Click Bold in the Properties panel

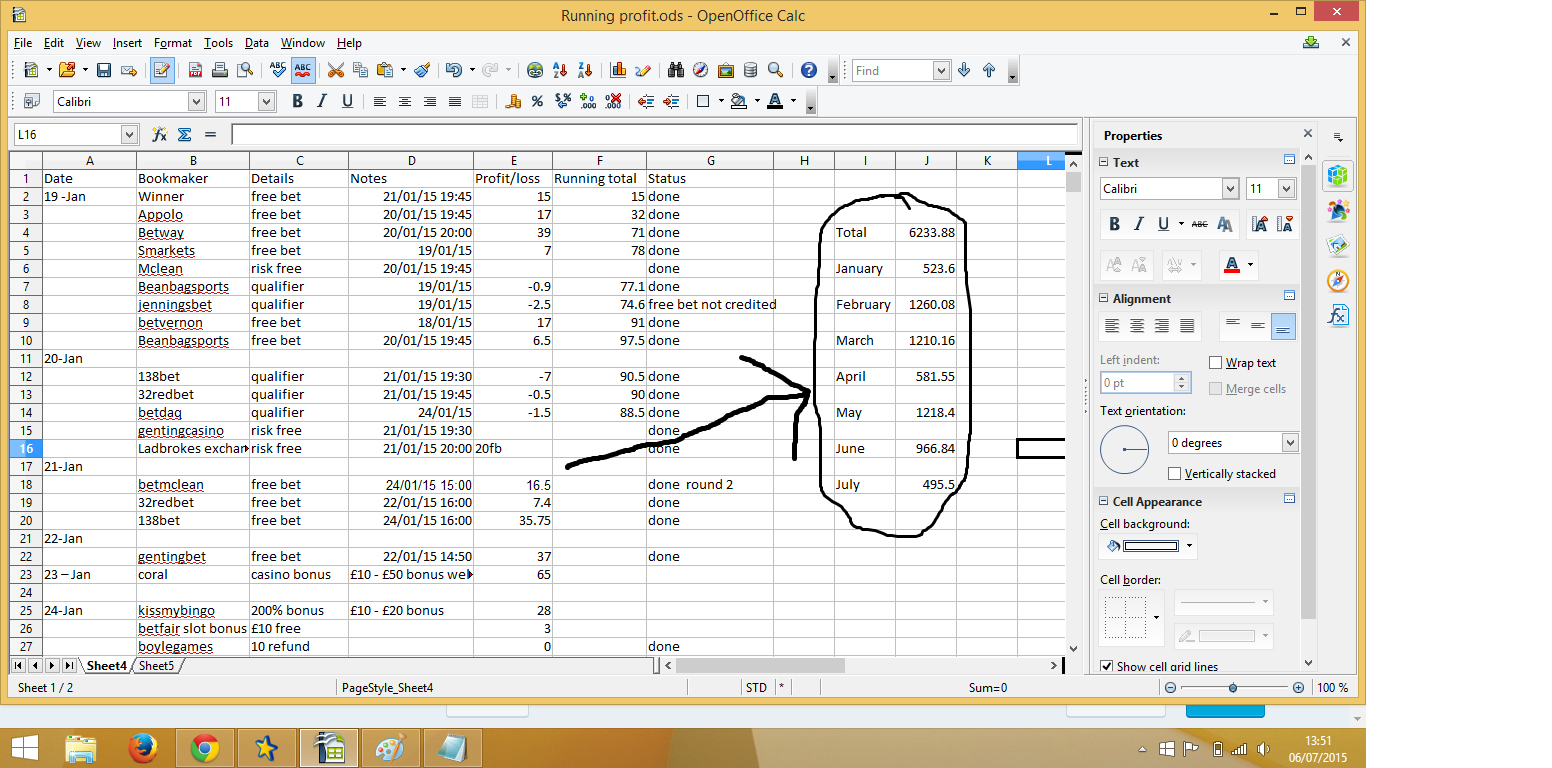(x=1114, y=224)
